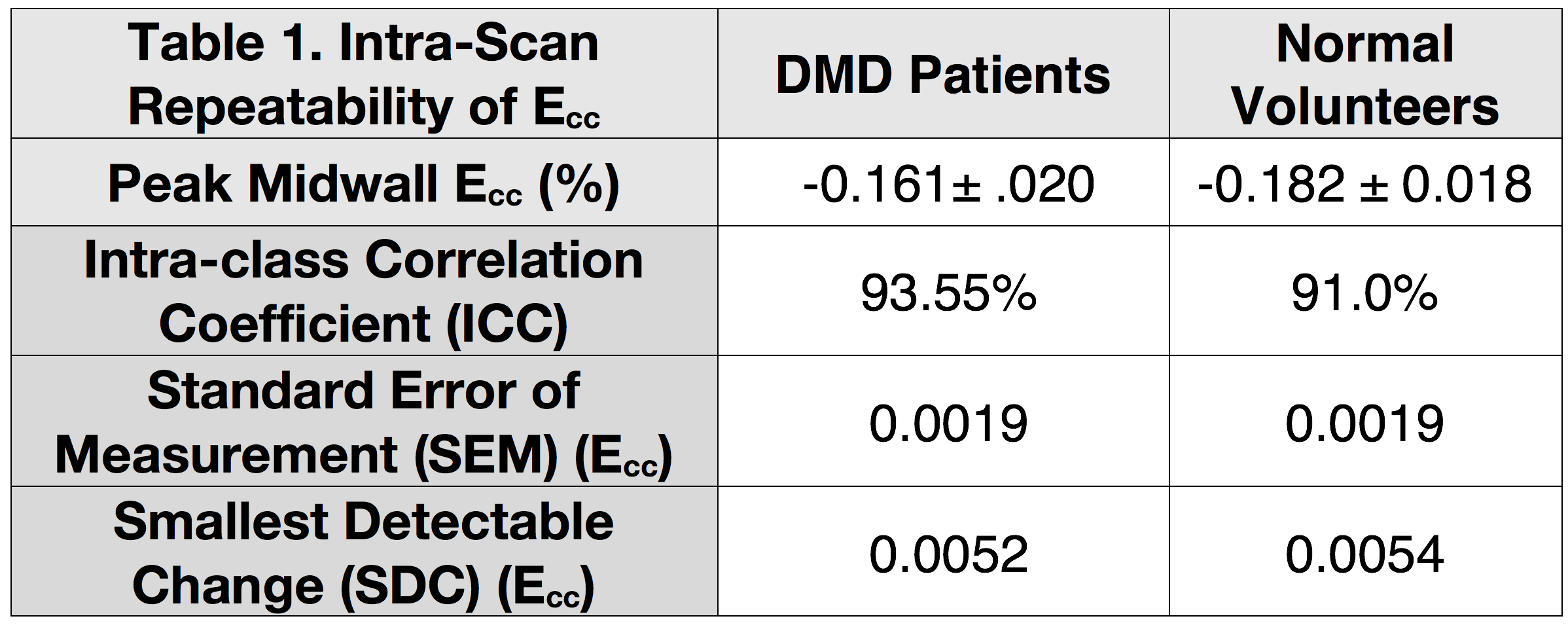
Task: Select the Normal Volunteers column header
Action: [1364, 75]
